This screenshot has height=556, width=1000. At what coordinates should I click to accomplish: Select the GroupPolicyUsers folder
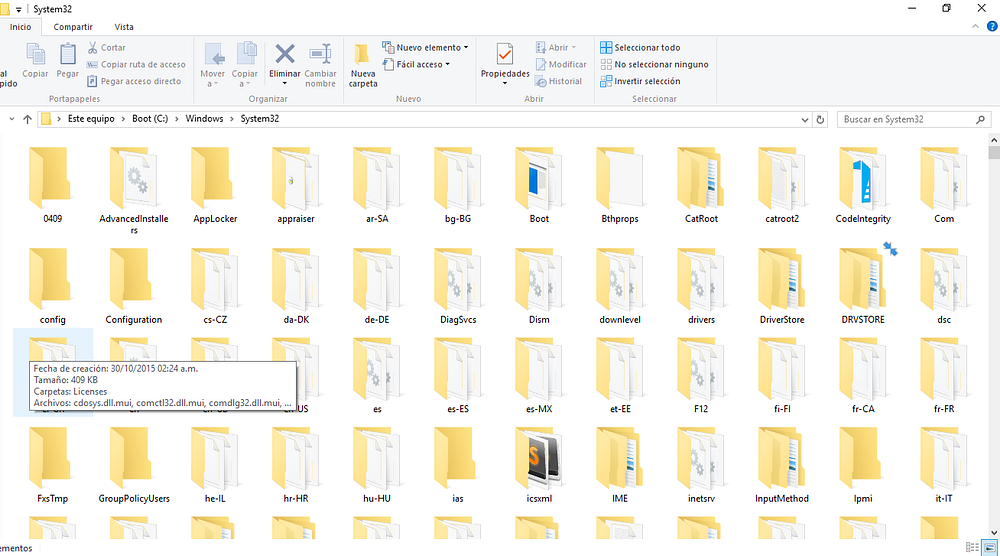pos(133,465)
